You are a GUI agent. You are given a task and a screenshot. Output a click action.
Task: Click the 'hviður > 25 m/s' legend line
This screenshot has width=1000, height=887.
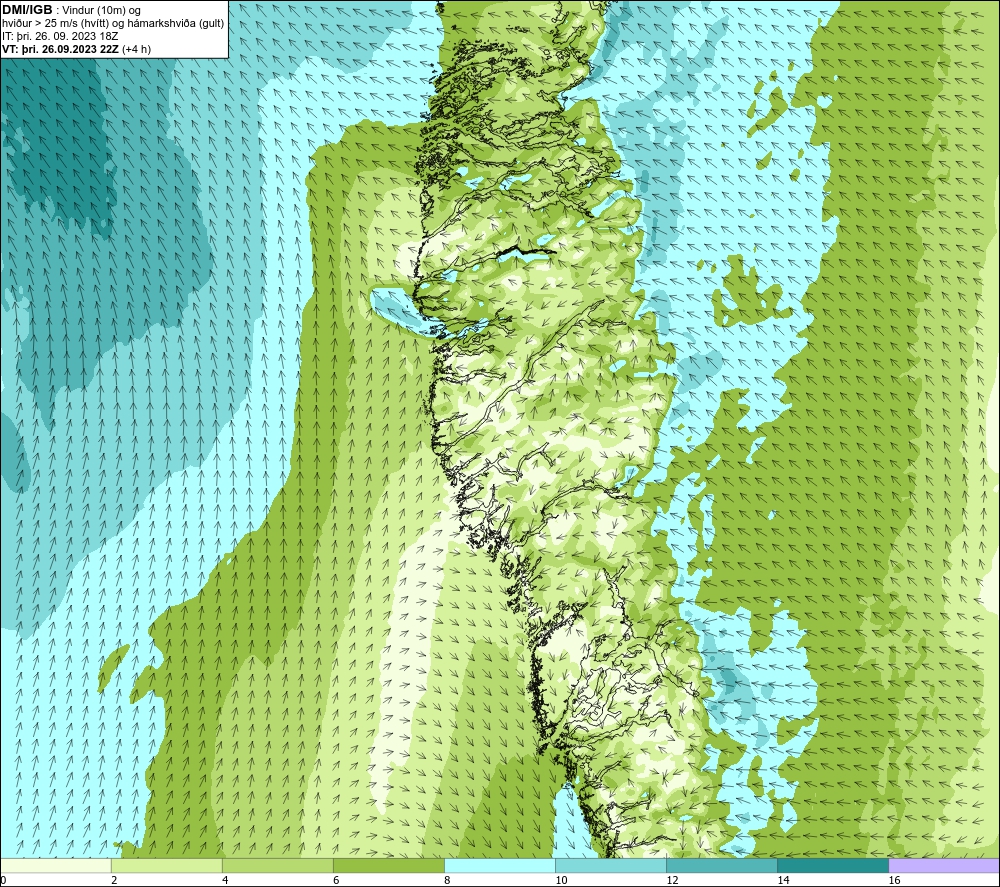tap(113, 24)
